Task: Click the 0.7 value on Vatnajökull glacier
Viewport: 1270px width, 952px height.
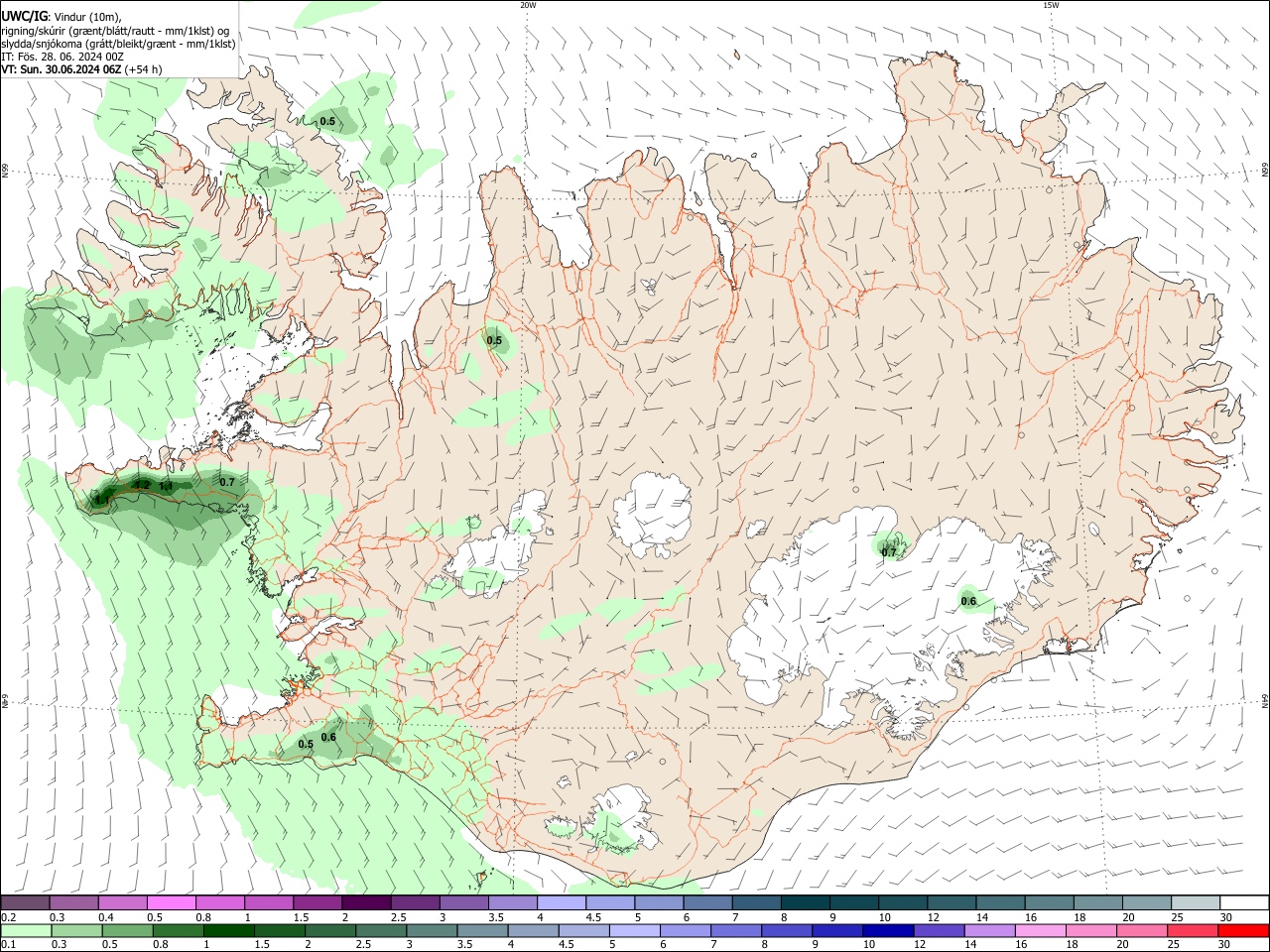Action: point(889,552)
